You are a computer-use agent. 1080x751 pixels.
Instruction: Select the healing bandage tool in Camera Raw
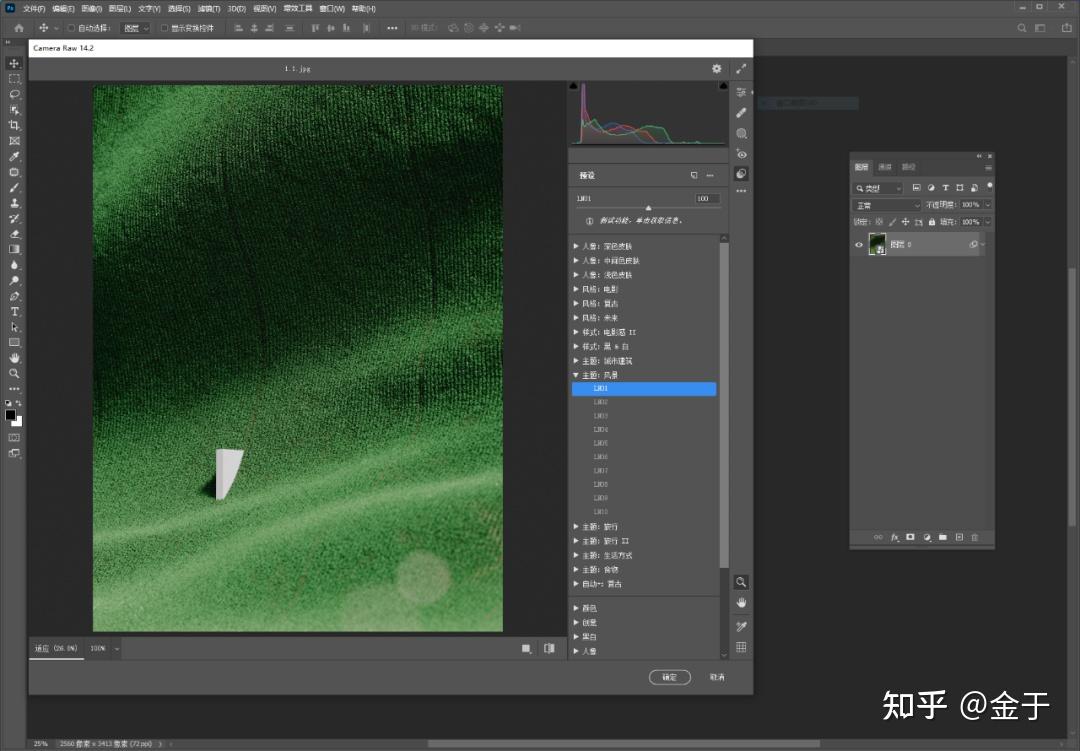point(741,112)
